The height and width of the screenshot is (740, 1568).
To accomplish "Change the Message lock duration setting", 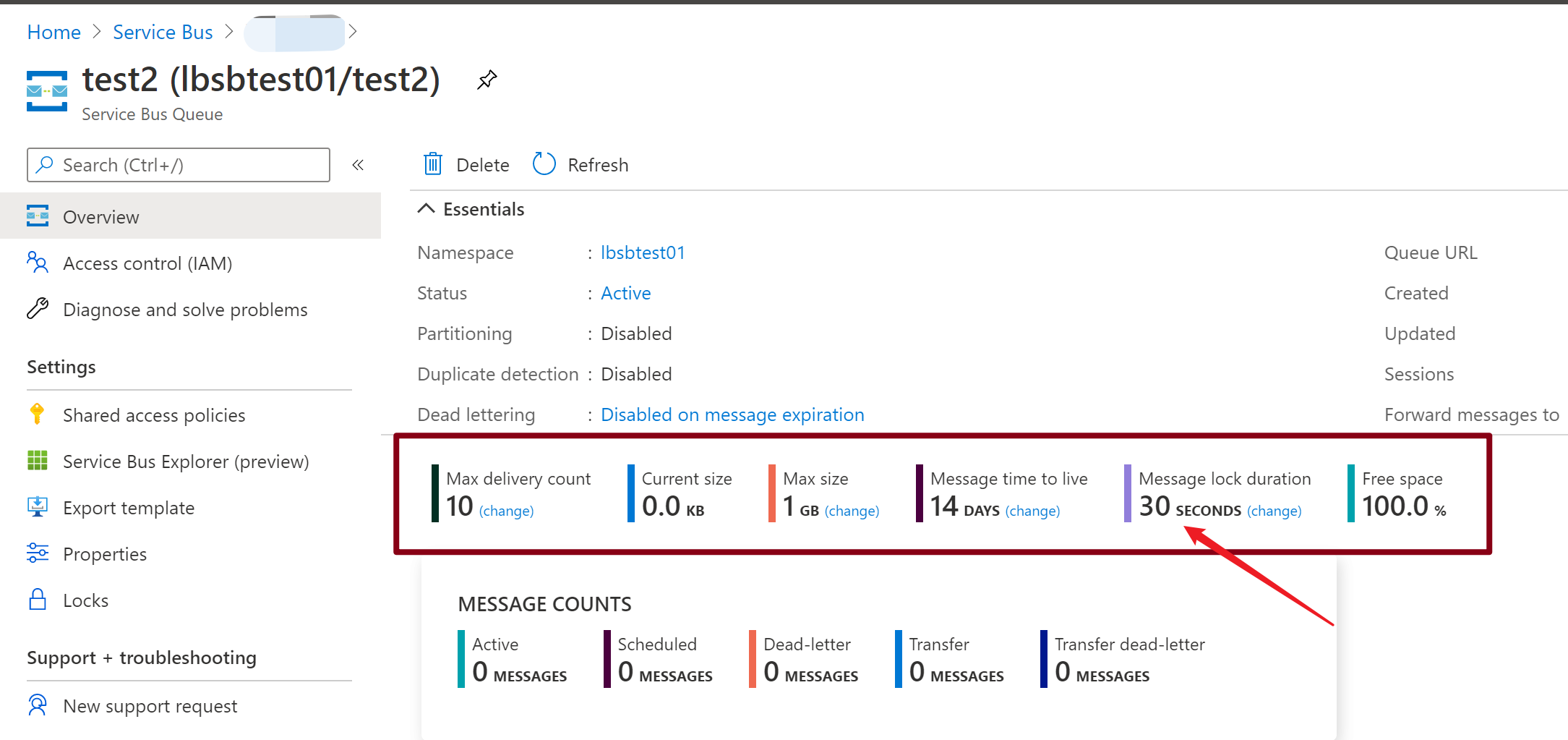I will pos(1274,511).
